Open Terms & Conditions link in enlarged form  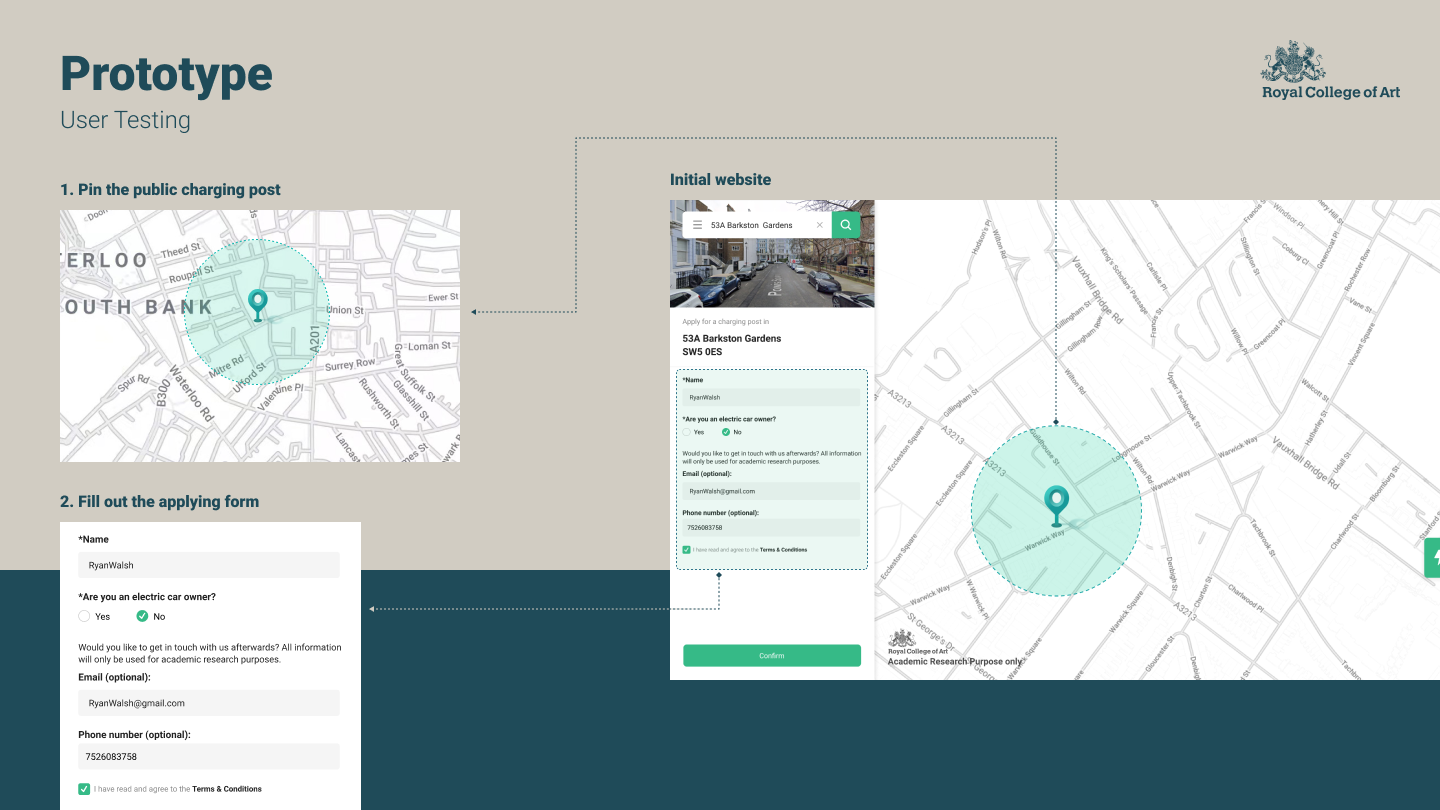tap(227, 789)
